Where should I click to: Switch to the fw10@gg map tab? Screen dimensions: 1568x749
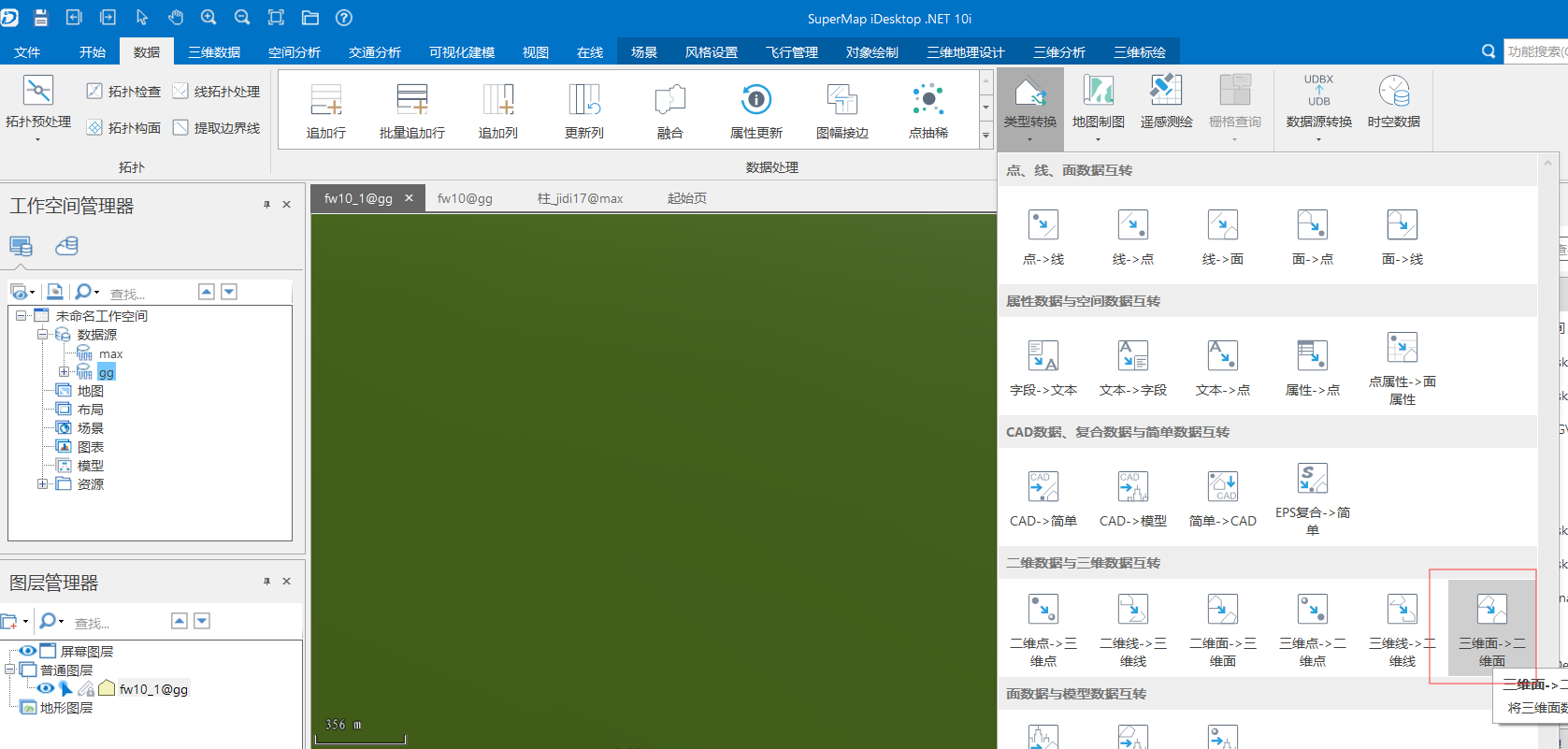pyautogui.click(x=465, y=198)
